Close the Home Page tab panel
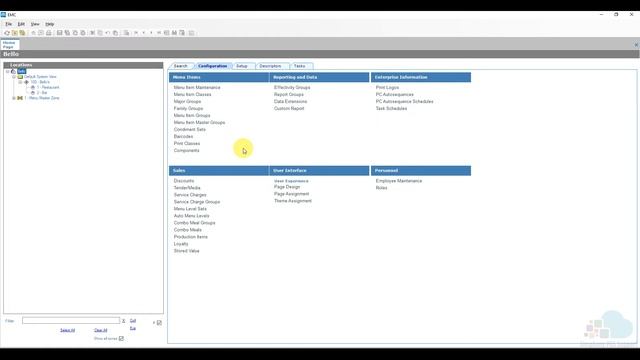 [x=636, y=44]
